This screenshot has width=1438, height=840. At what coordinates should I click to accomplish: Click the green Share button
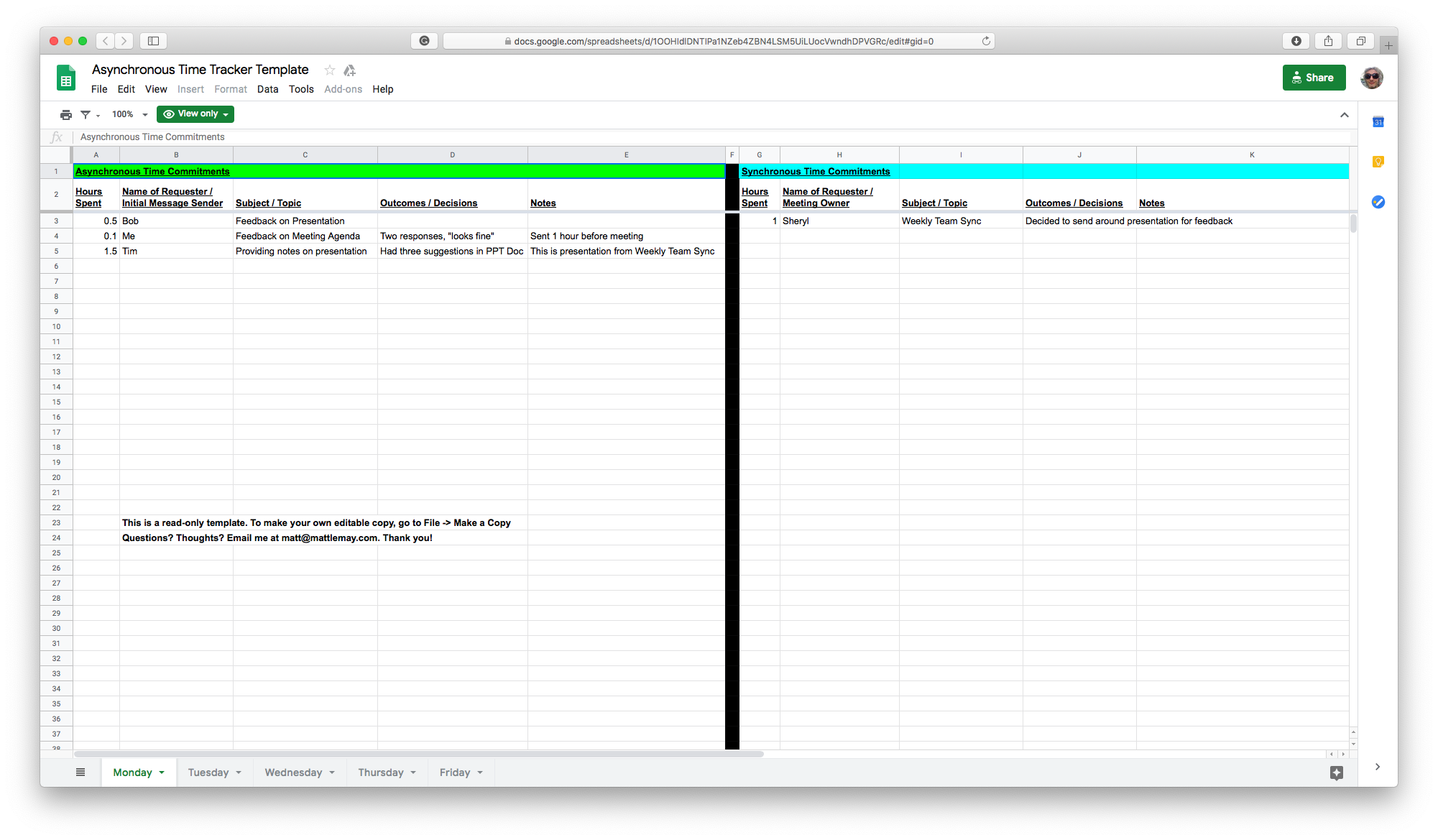click(x=1314, y=78)
